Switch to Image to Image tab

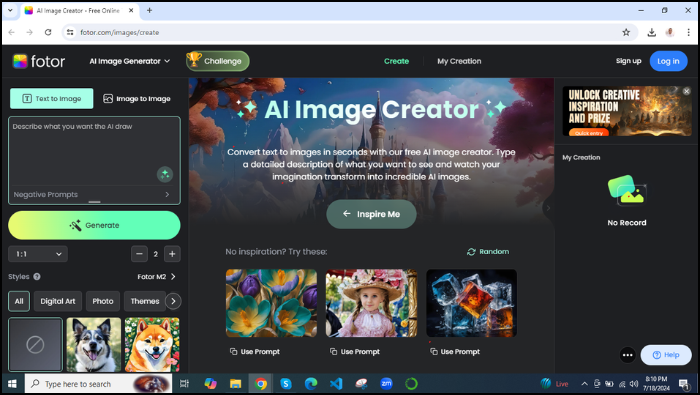137,99
